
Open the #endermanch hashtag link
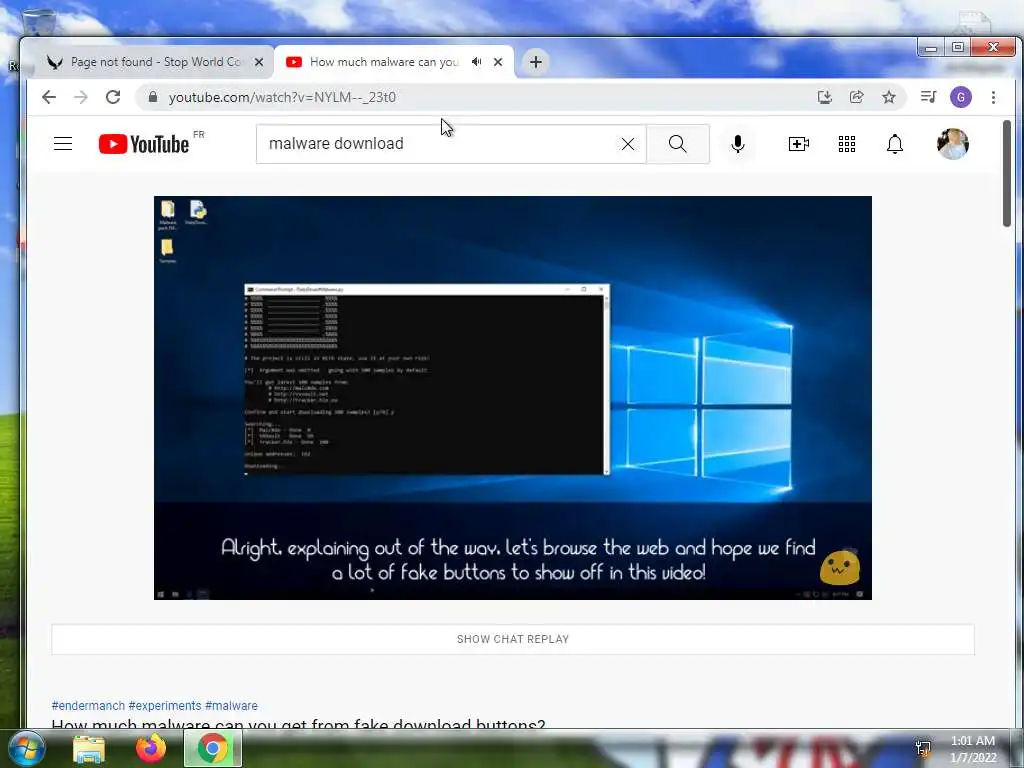pyautogui.click(x=88, y=706)
